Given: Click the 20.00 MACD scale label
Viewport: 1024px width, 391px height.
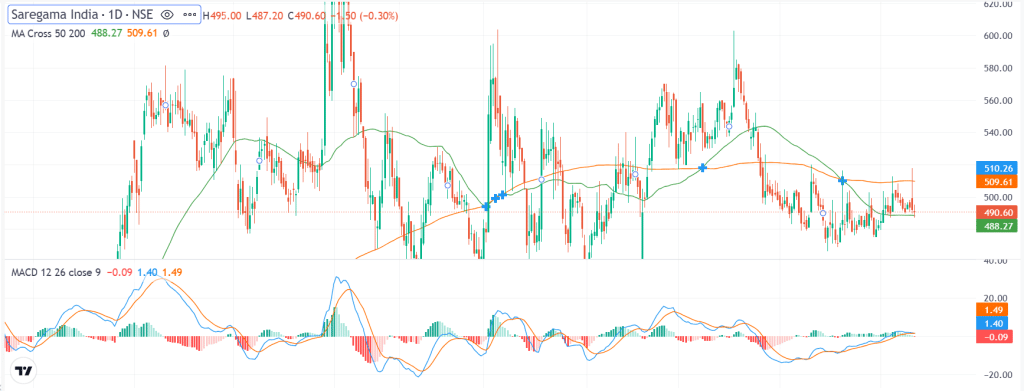Looking at the screenshot, I should pyautogui.click(x=996, y=299).
